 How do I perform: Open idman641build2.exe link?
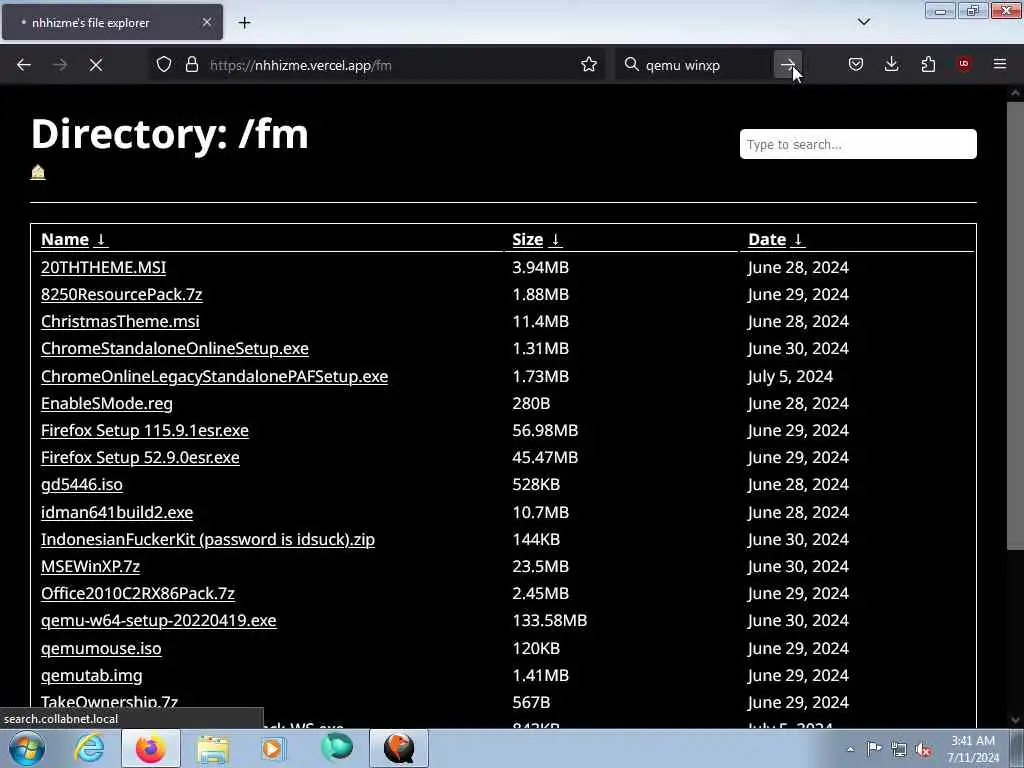[117, 512]
